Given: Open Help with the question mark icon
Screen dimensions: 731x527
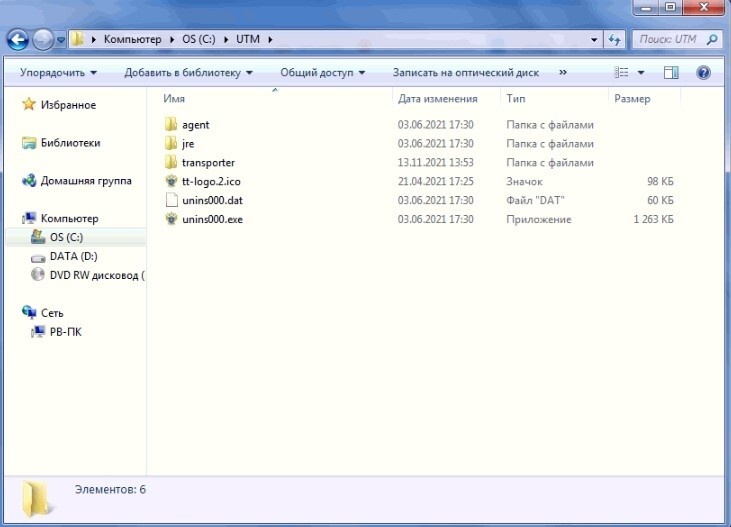Looking at the screenshot, I should click(x=703, y=73).
